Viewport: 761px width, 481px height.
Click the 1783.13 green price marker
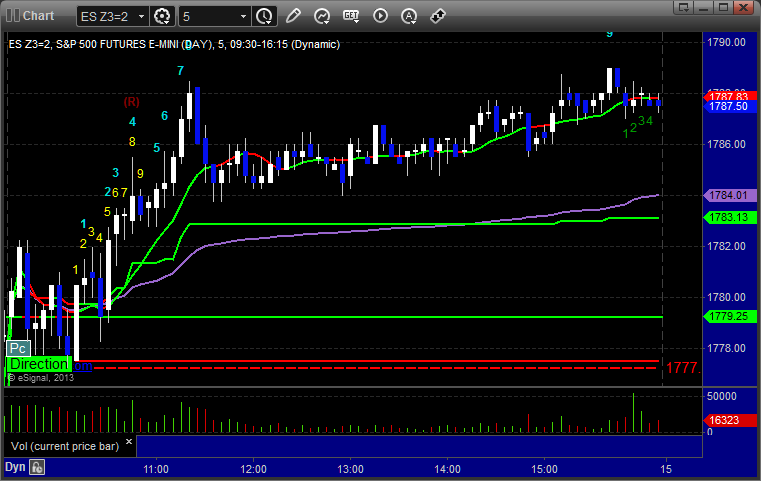click(729, 217)
